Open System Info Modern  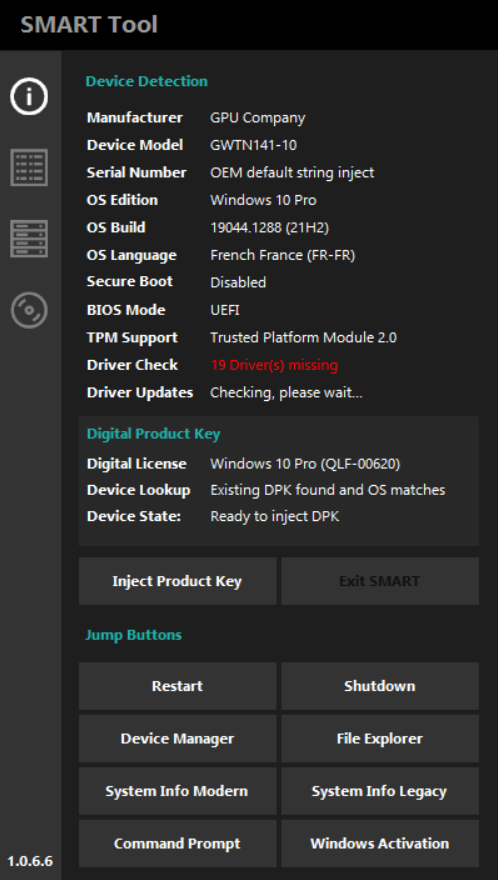coord(177,791)
